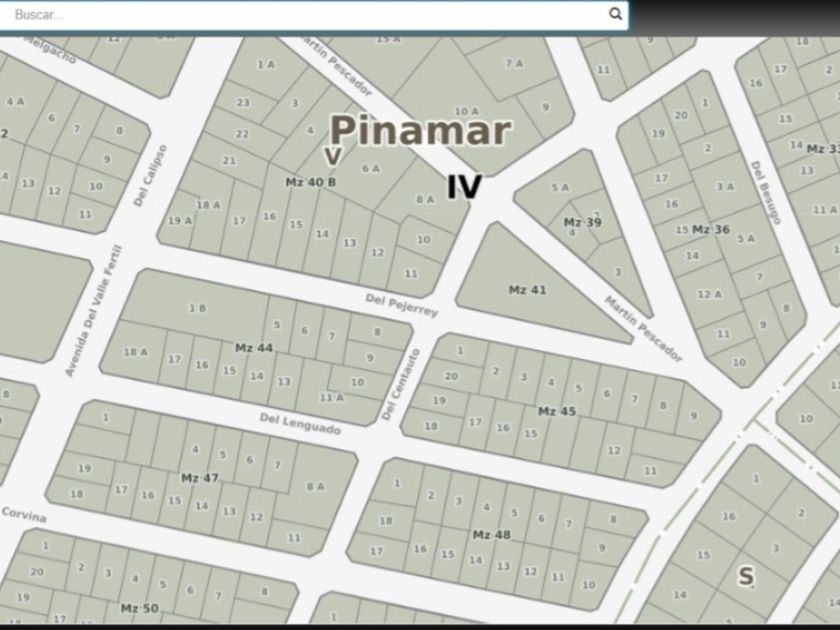Viewport: 840px width, 630px height.
Task: Select the Mz 40 B block label
Action: (x=311, y=182)
